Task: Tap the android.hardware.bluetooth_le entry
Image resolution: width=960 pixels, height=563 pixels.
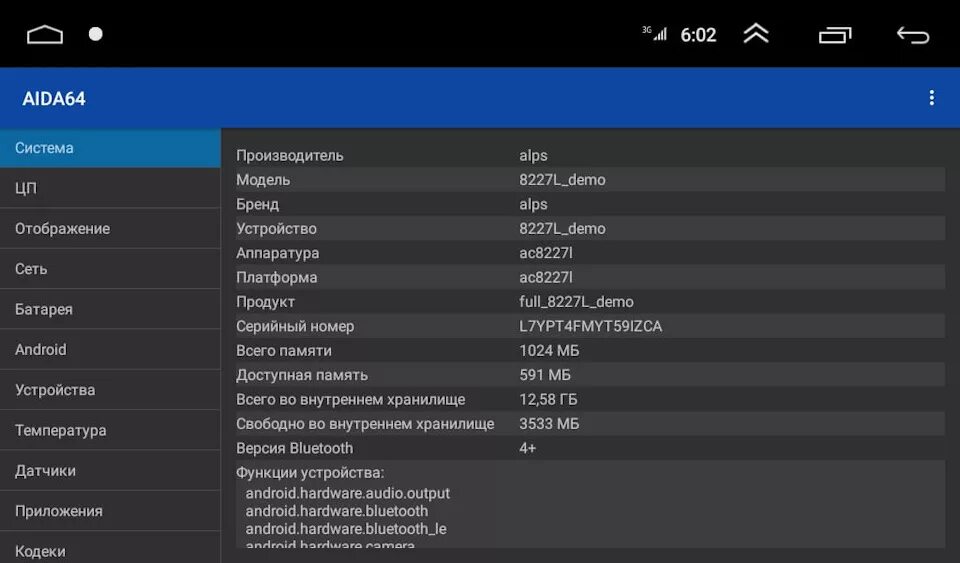Action: 346,529
